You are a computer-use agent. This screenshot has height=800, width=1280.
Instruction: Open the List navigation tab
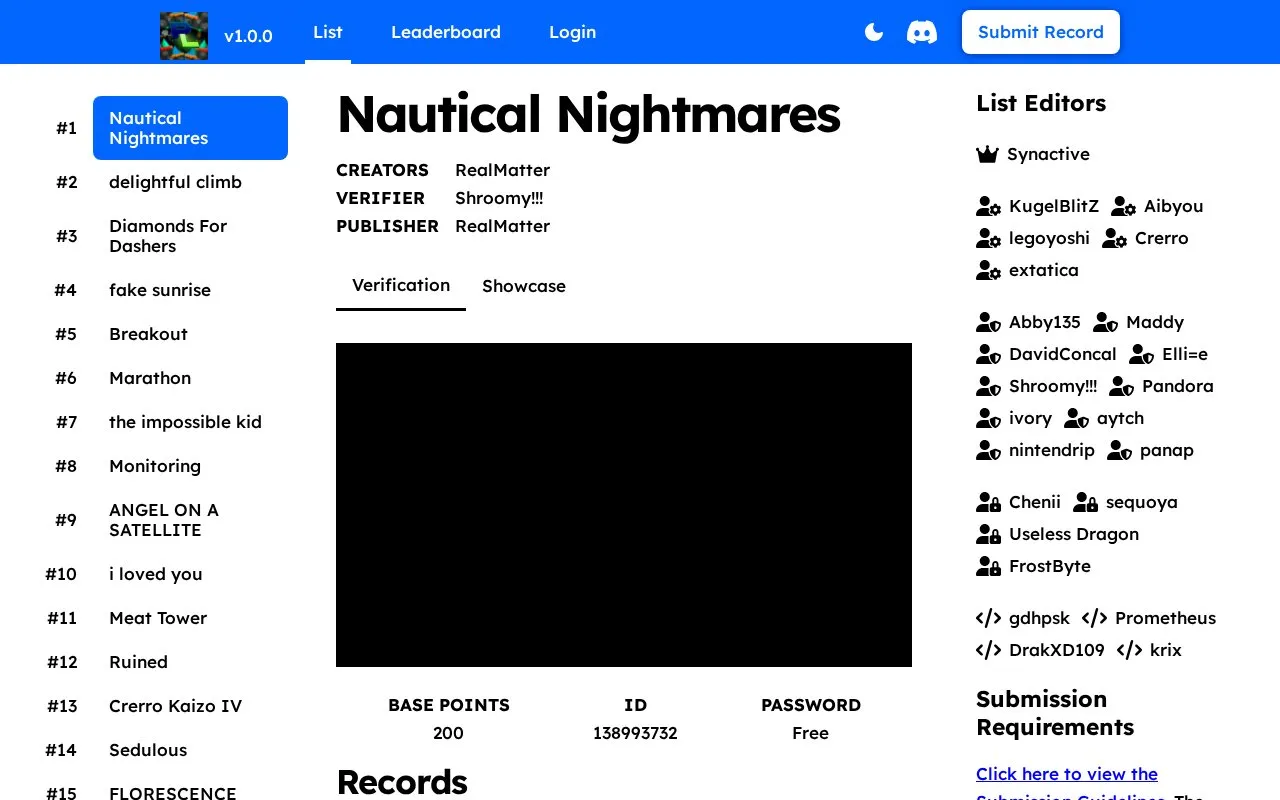point(328,32)
